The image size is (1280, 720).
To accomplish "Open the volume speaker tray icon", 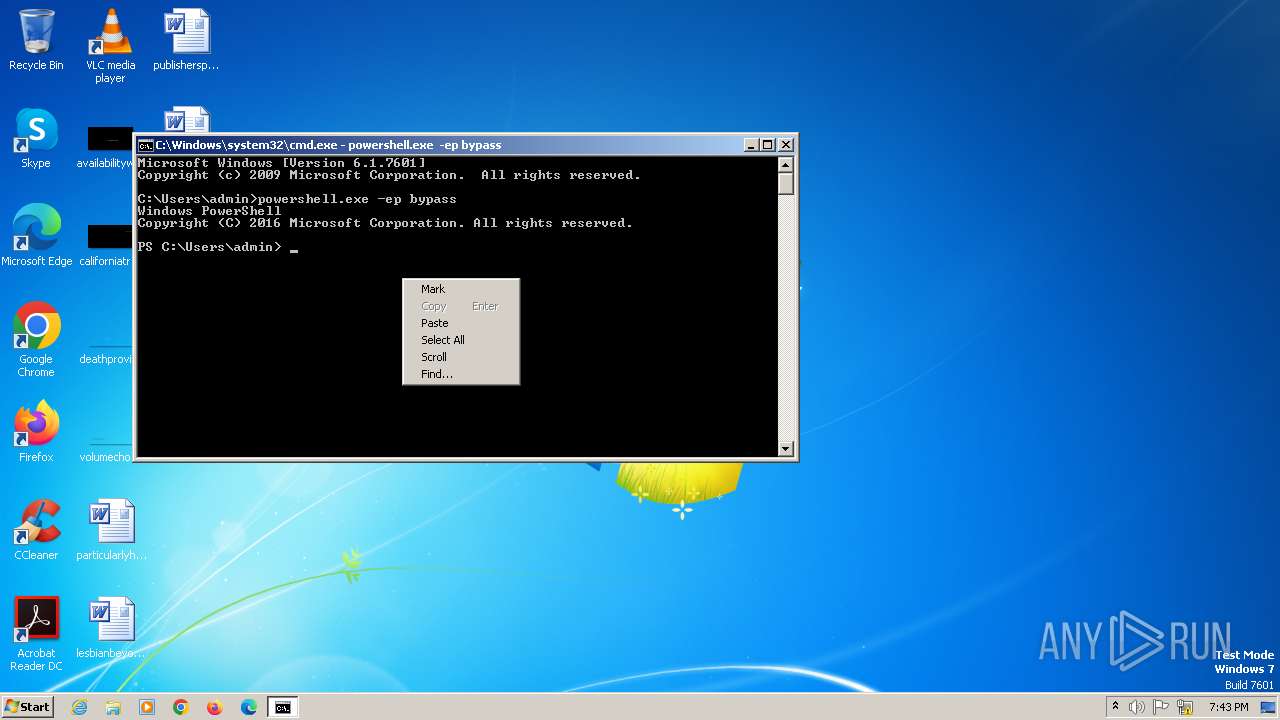I will [x=1137, y=707].
